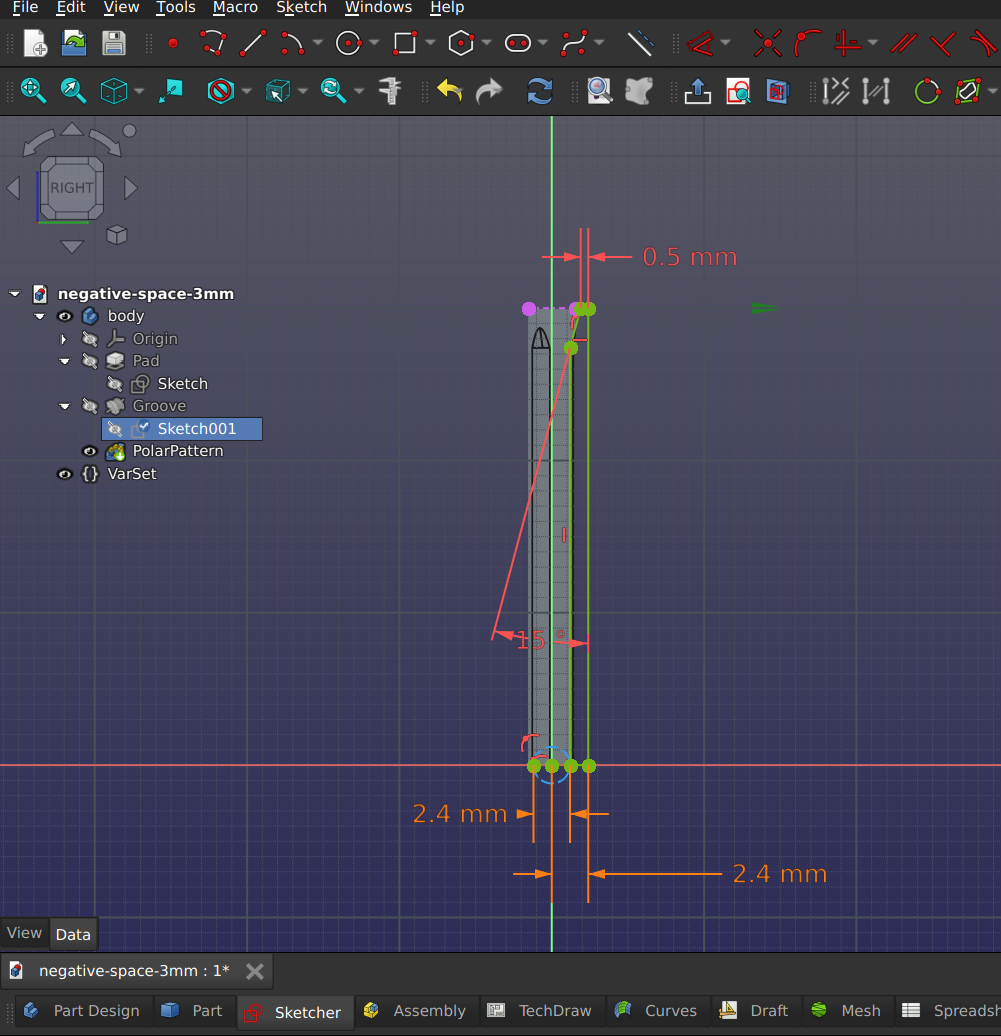Select the red Fillet corner tool
This screenshot has width=1001, height=1036.
point(807,44)
